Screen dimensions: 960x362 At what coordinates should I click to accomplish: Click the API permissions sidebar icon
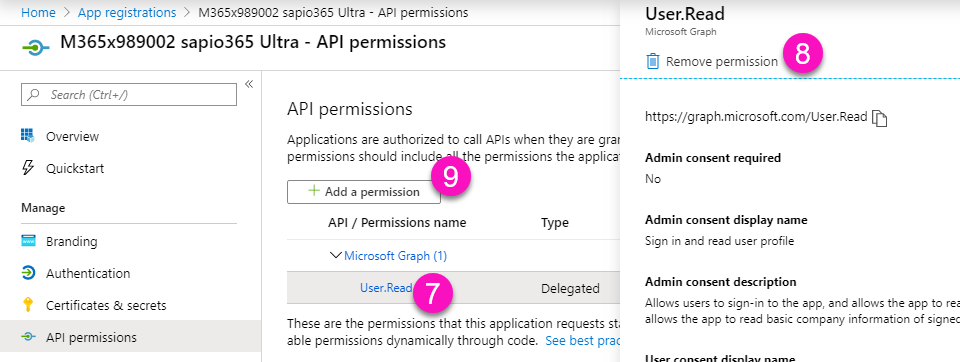(28, 337)
